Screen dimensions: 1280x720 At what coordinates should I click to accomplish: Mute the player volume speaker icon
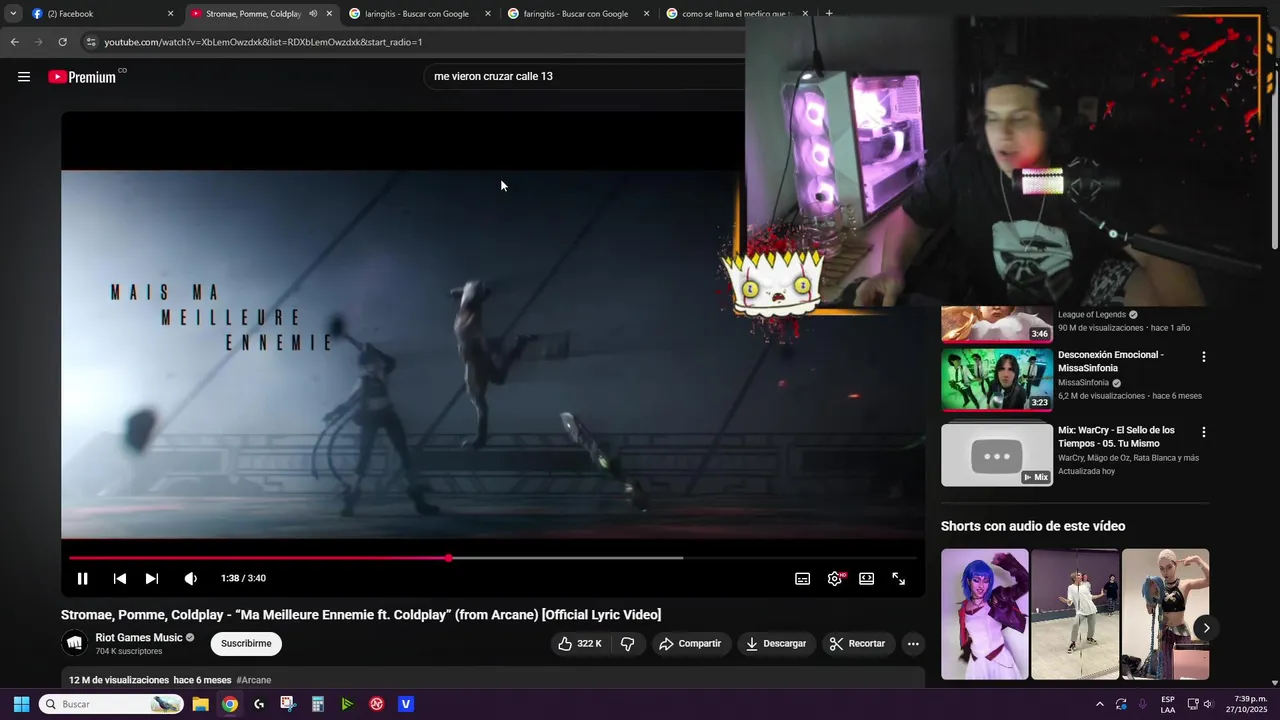point(190,578)
